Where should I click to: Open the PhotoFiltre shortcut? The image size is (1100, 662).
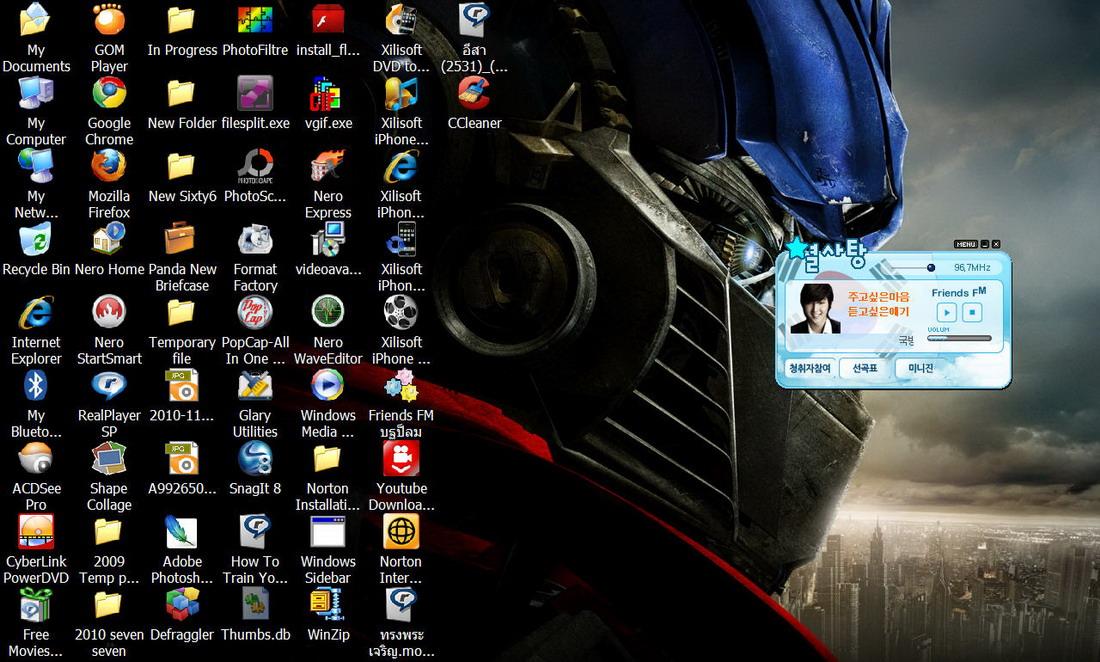click(x=255, y=29)
